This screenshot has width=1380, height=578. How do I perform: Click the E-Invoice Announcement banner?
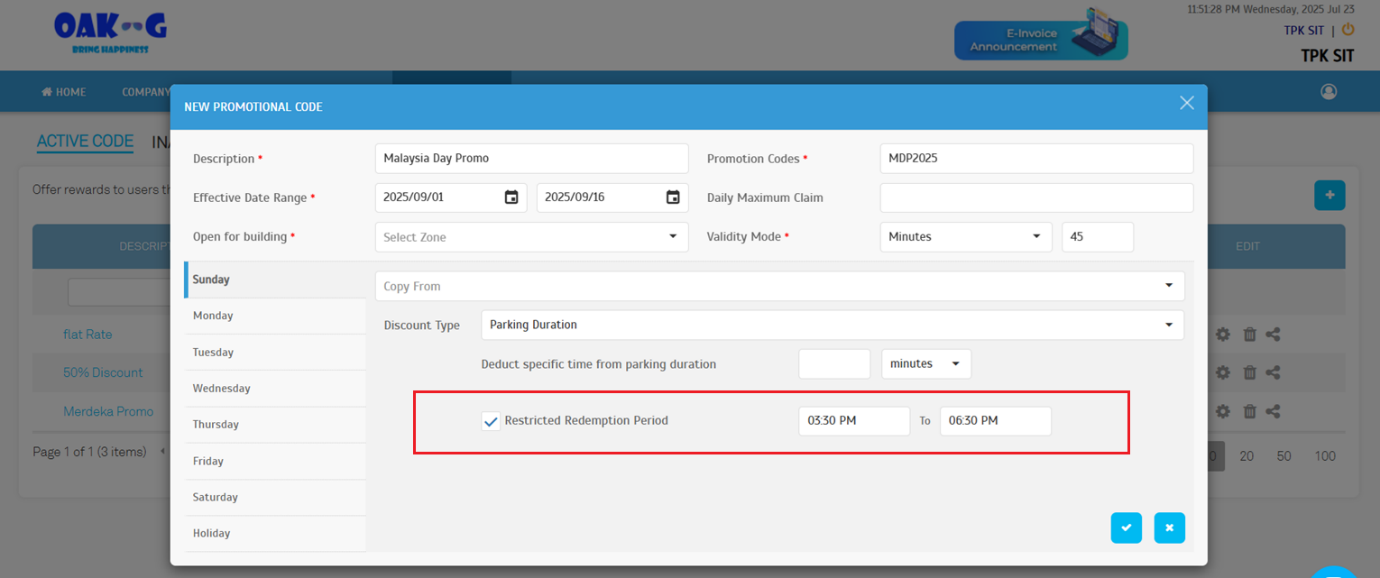point(1041,34)
